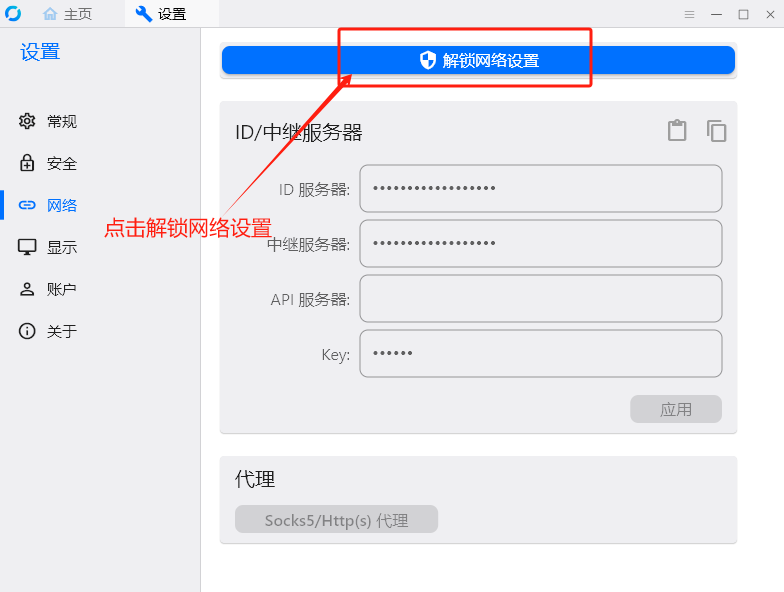Click the Key input field
Viewport: 784px width, 592px height.
(x=540, y=354)
